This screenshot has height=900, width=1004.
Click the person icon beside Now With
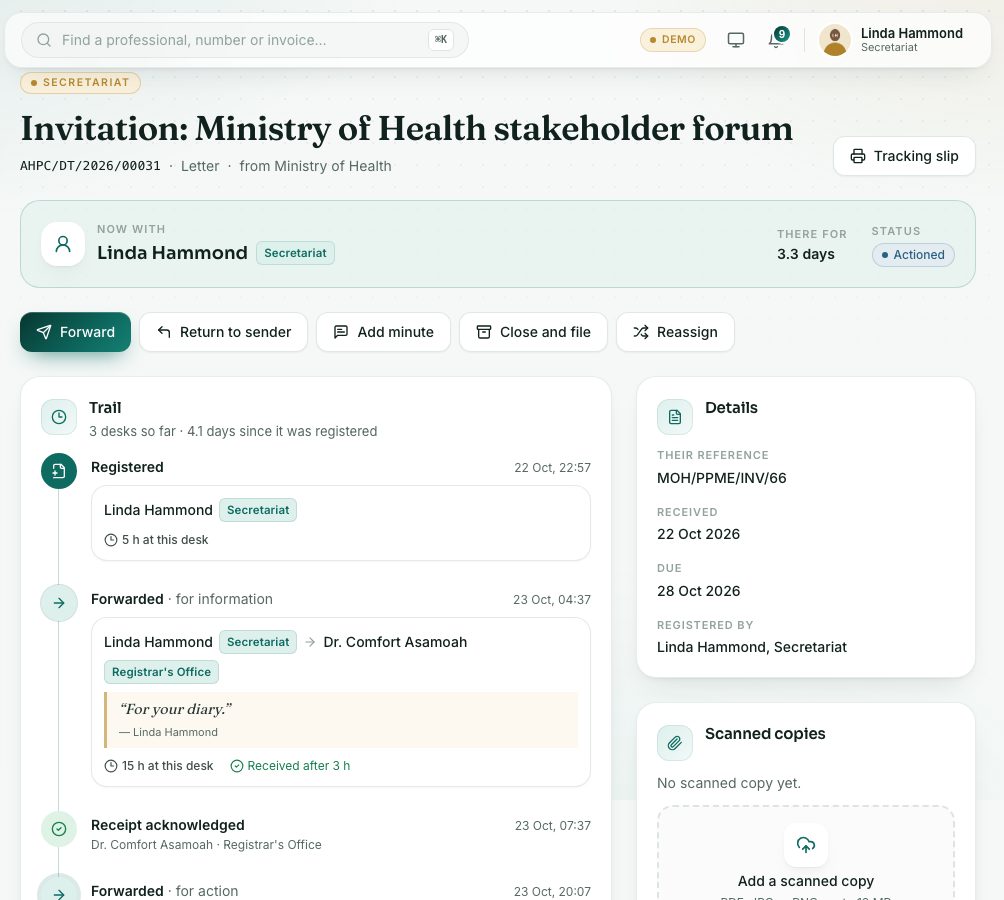(x=63, y=244)
